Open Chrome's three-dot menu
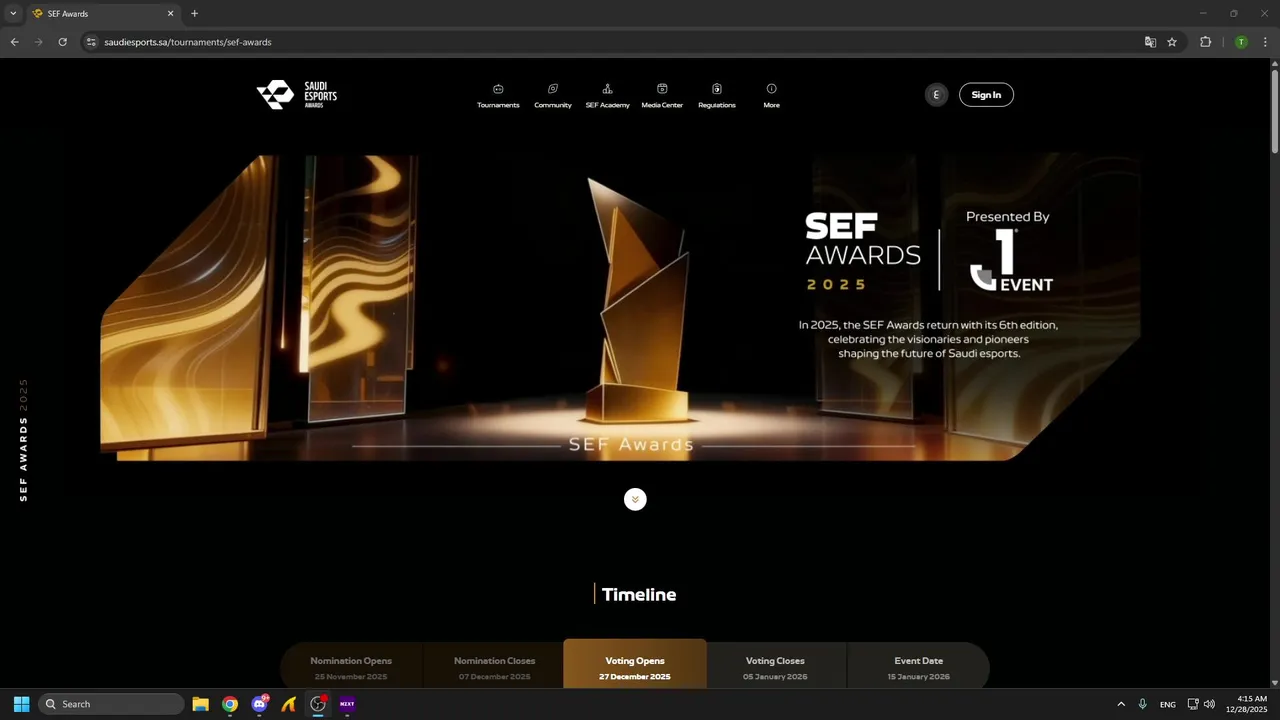 1266,42
